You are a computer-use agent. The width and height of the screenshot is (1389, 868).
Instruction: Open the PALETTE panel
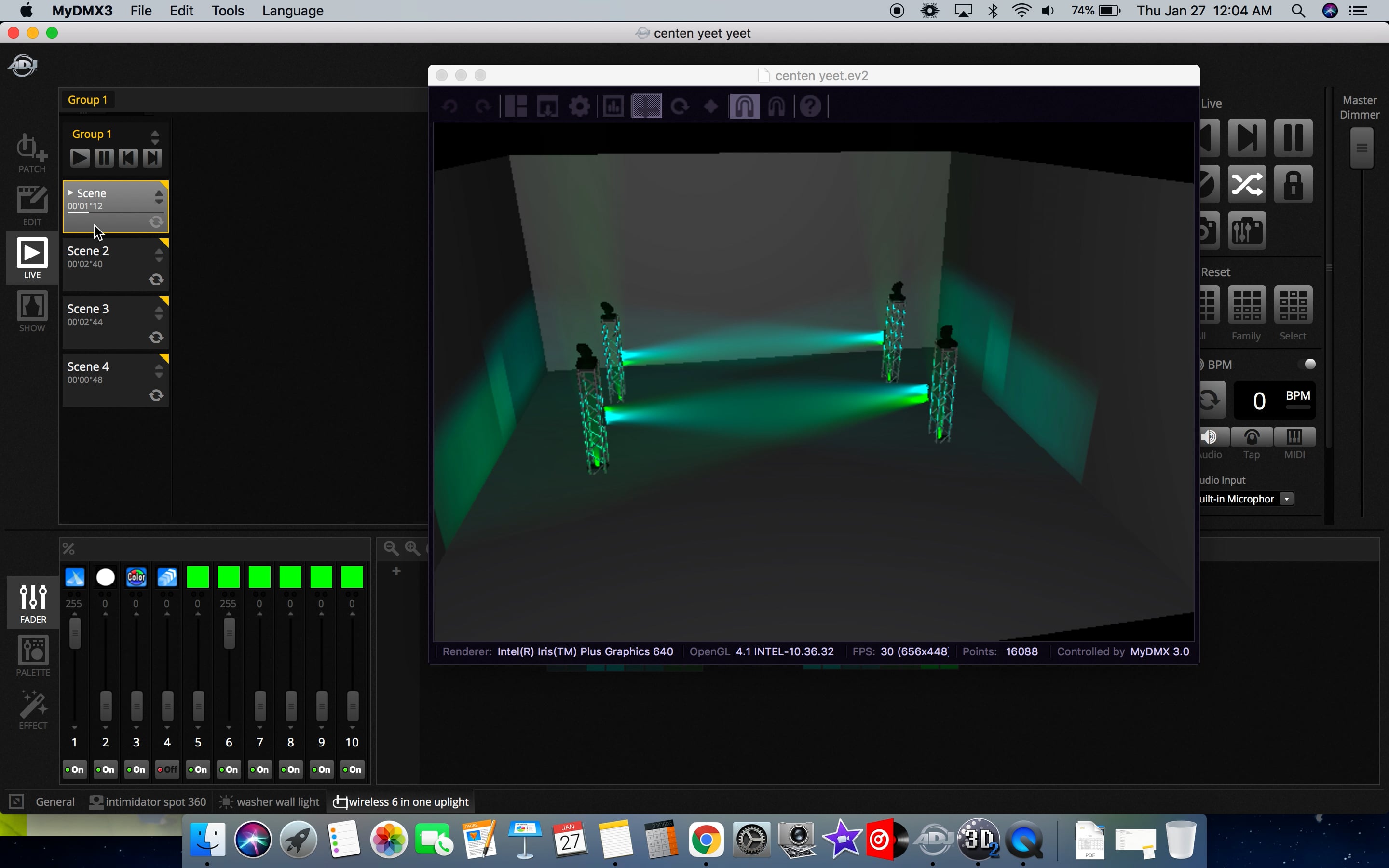(33, 656)
